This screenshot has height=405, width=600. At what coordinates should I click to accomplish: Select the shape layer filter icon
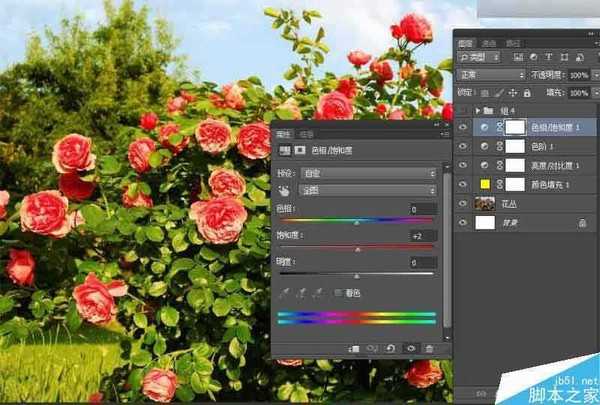point(564,57)
